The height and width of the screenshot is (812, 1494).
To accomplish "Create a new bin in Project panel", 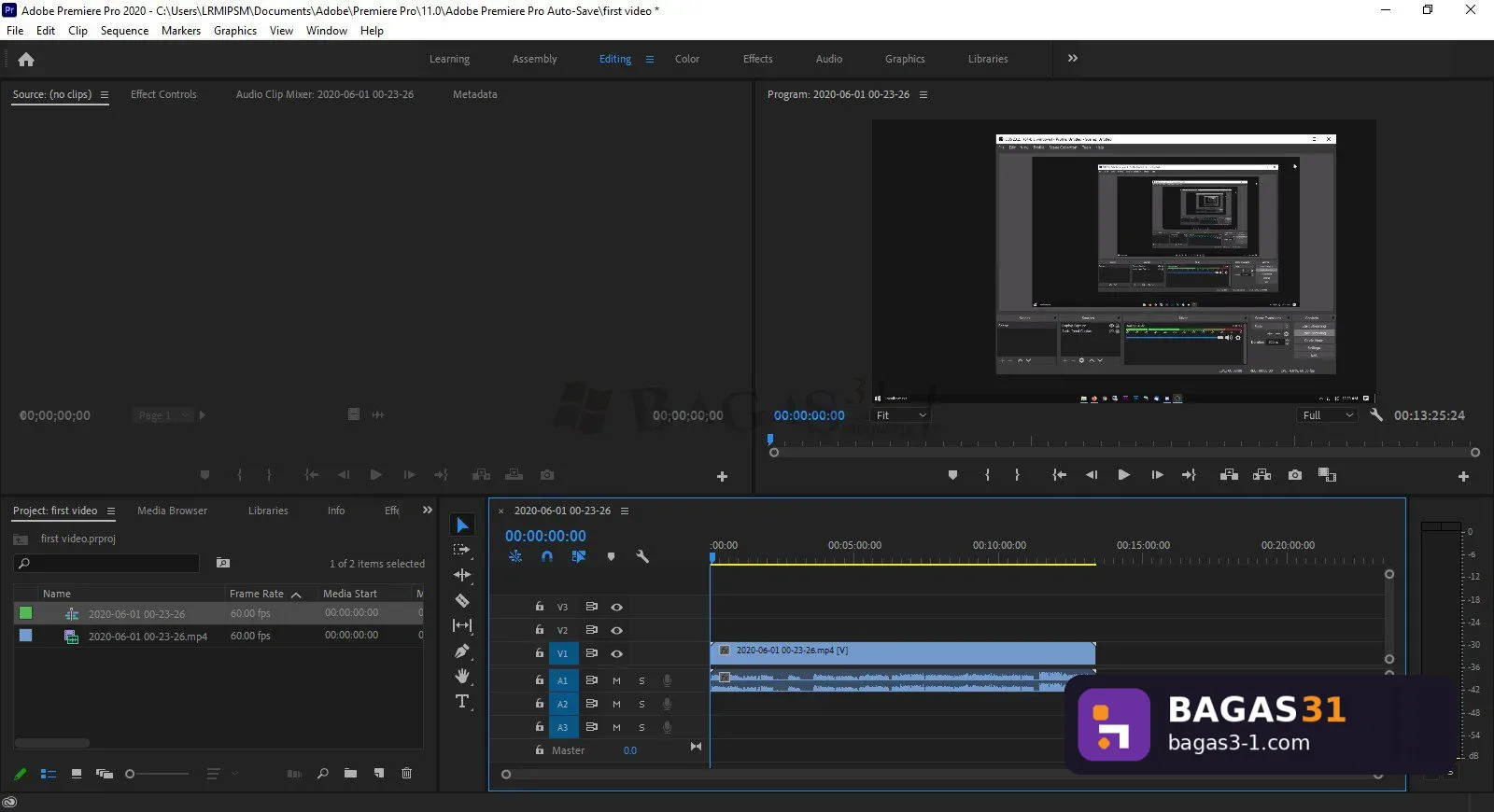I will point(350,773).
